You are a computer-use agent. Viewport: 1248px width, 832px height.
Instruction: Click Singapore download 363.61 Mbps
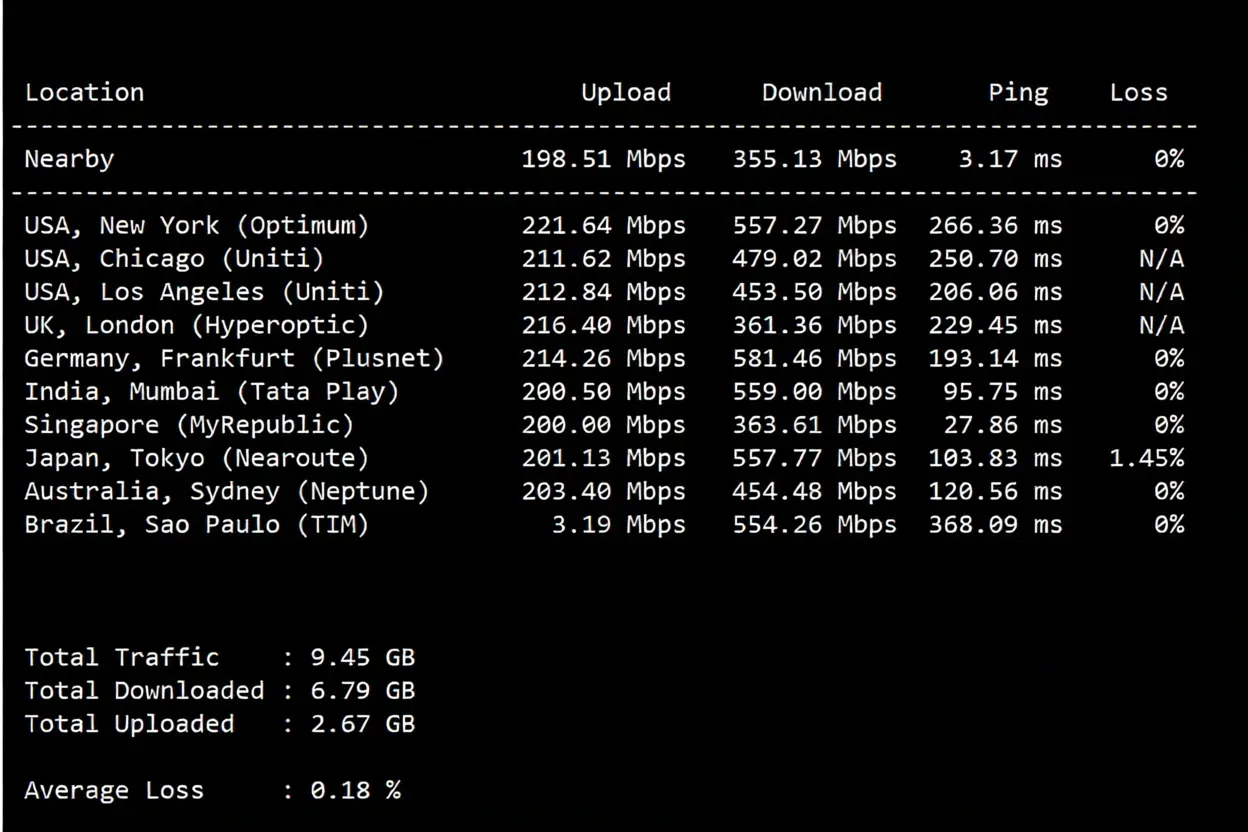pyautogui.click(x=815, y=425)
